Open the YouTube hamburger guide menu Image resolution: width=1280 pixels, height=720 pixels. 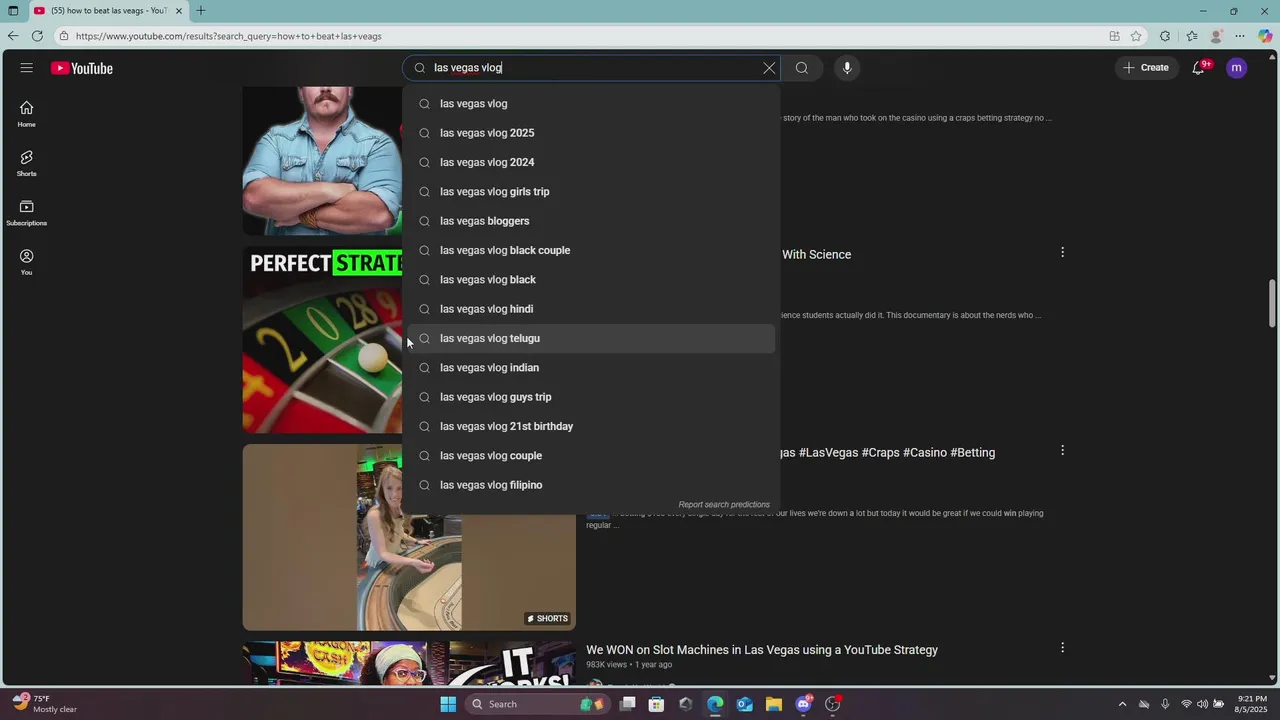pos(26,68)
